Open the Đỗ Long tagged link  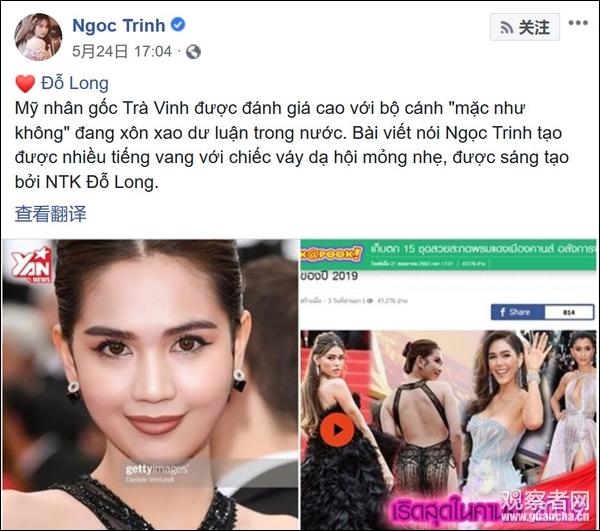(x=75, y=83)
